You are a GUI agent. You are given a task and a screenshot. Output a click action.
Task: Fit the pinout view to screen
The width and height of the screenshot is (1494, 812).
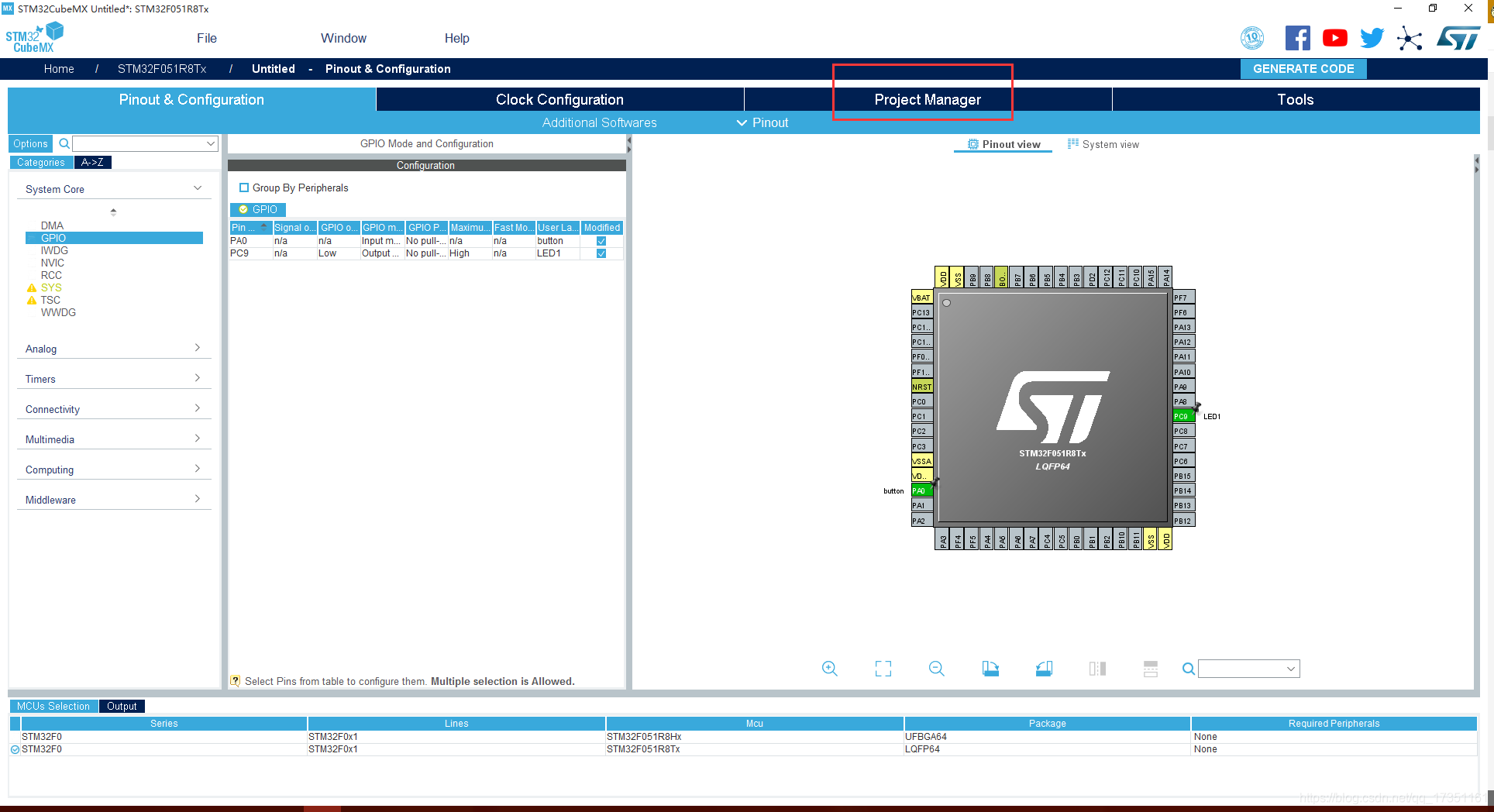883,669
